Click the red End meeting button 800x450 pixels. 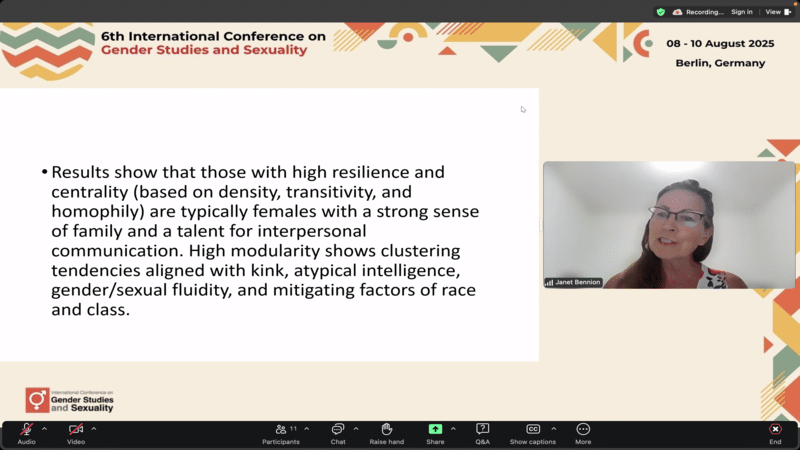(x=775, y=429)
